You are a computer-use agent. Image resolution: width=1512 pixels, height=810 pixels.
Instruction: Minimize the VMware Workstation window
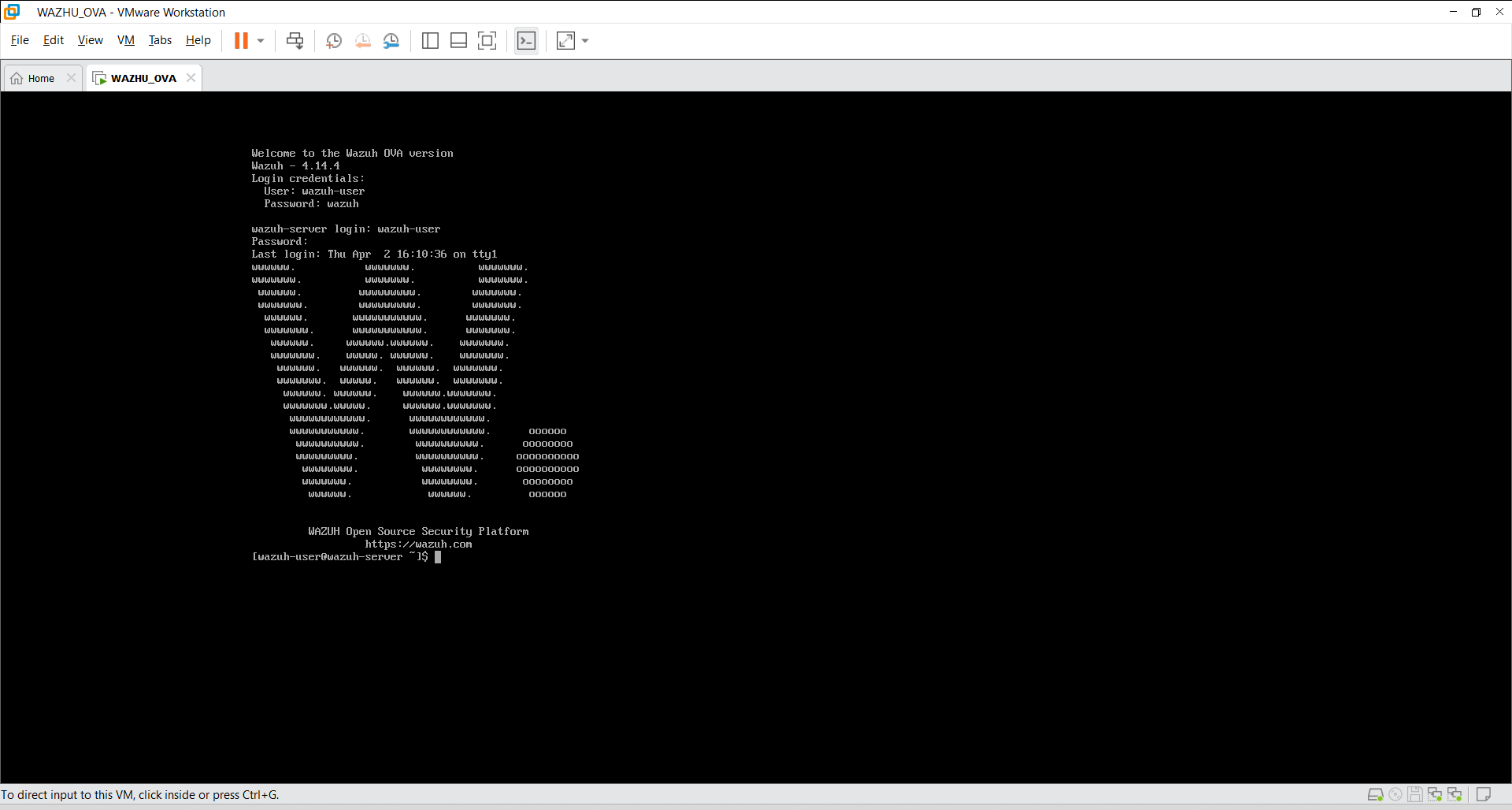(1453, 12)
